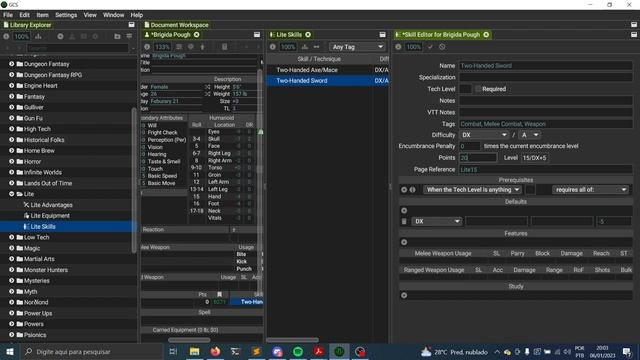Click the Page Reference field

coord(546,169)
